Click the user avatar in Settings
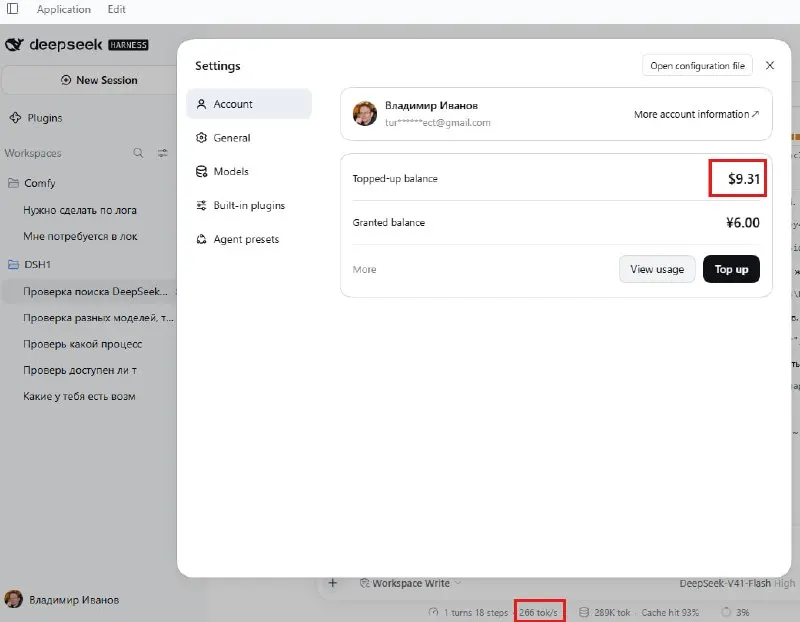This screenshot has width=800, height=622. pyautogui.click(x=365, y=113)
